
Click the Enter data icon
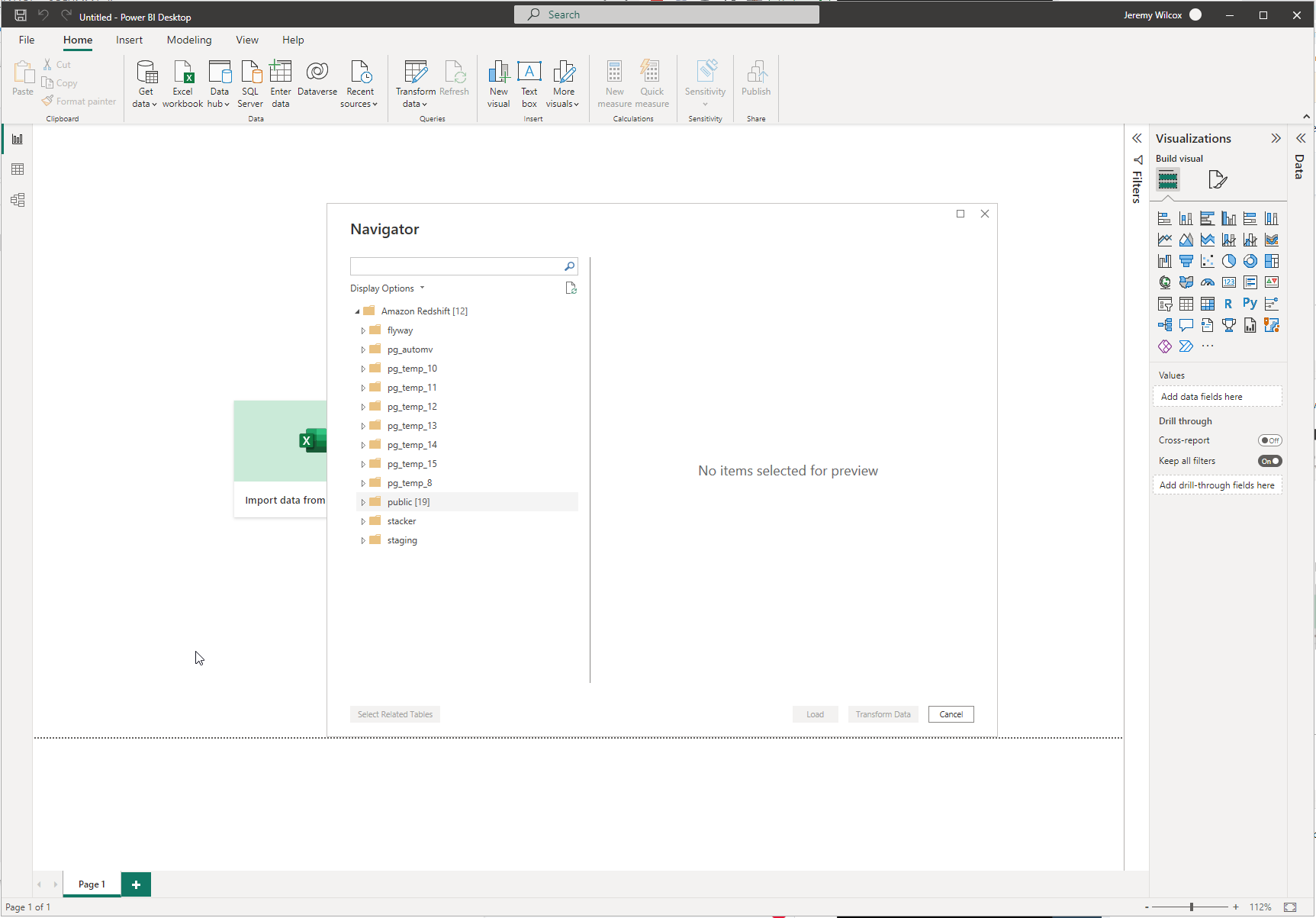point(281,84)
